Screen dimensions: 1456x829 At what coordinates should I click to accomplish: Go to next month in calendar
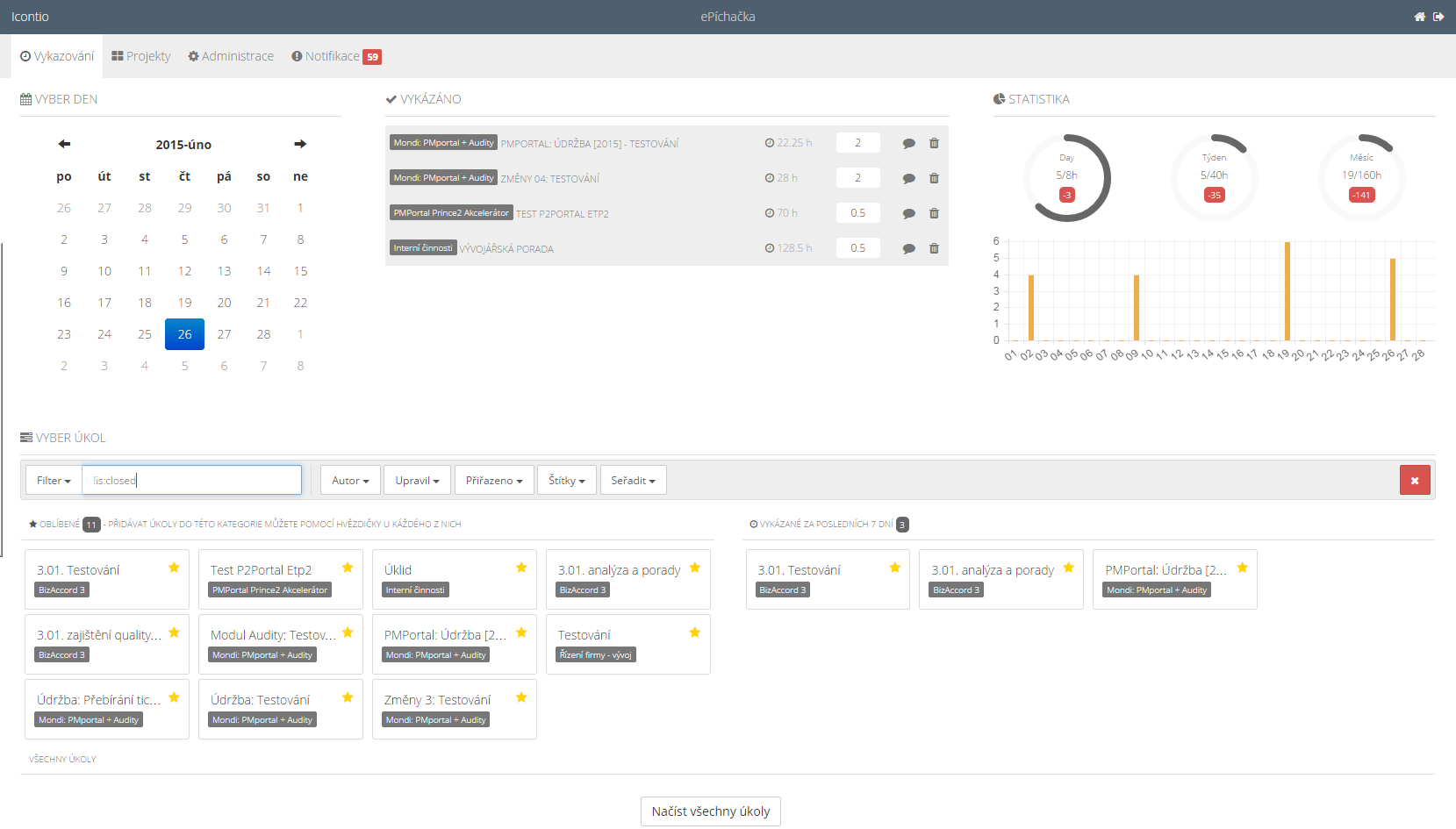[300, 144]
